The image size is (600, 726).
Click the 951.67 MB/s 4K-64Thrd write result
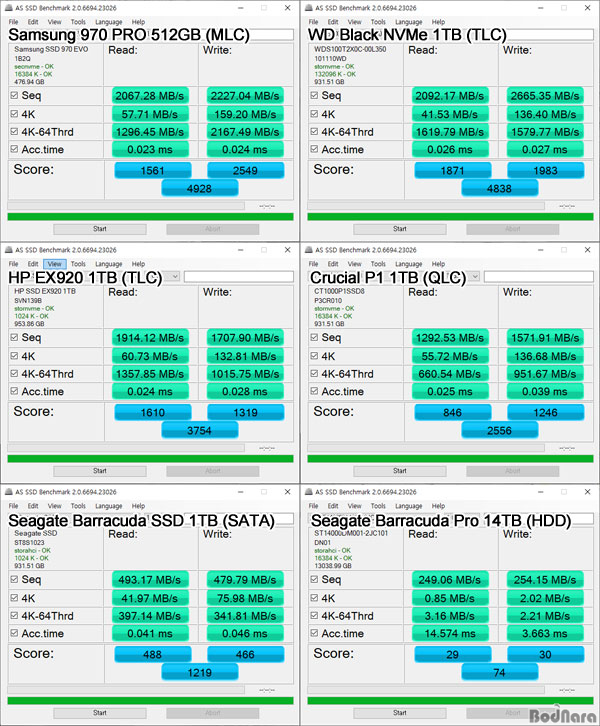point(545,374)
